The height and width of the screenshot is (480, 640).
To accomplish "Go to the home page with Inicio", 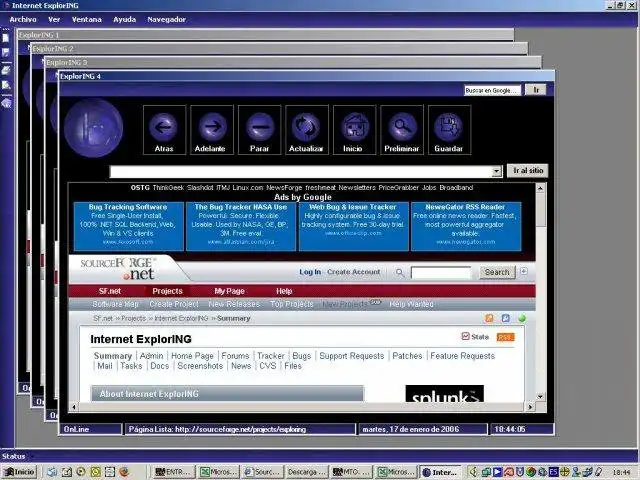I will 354,130.
